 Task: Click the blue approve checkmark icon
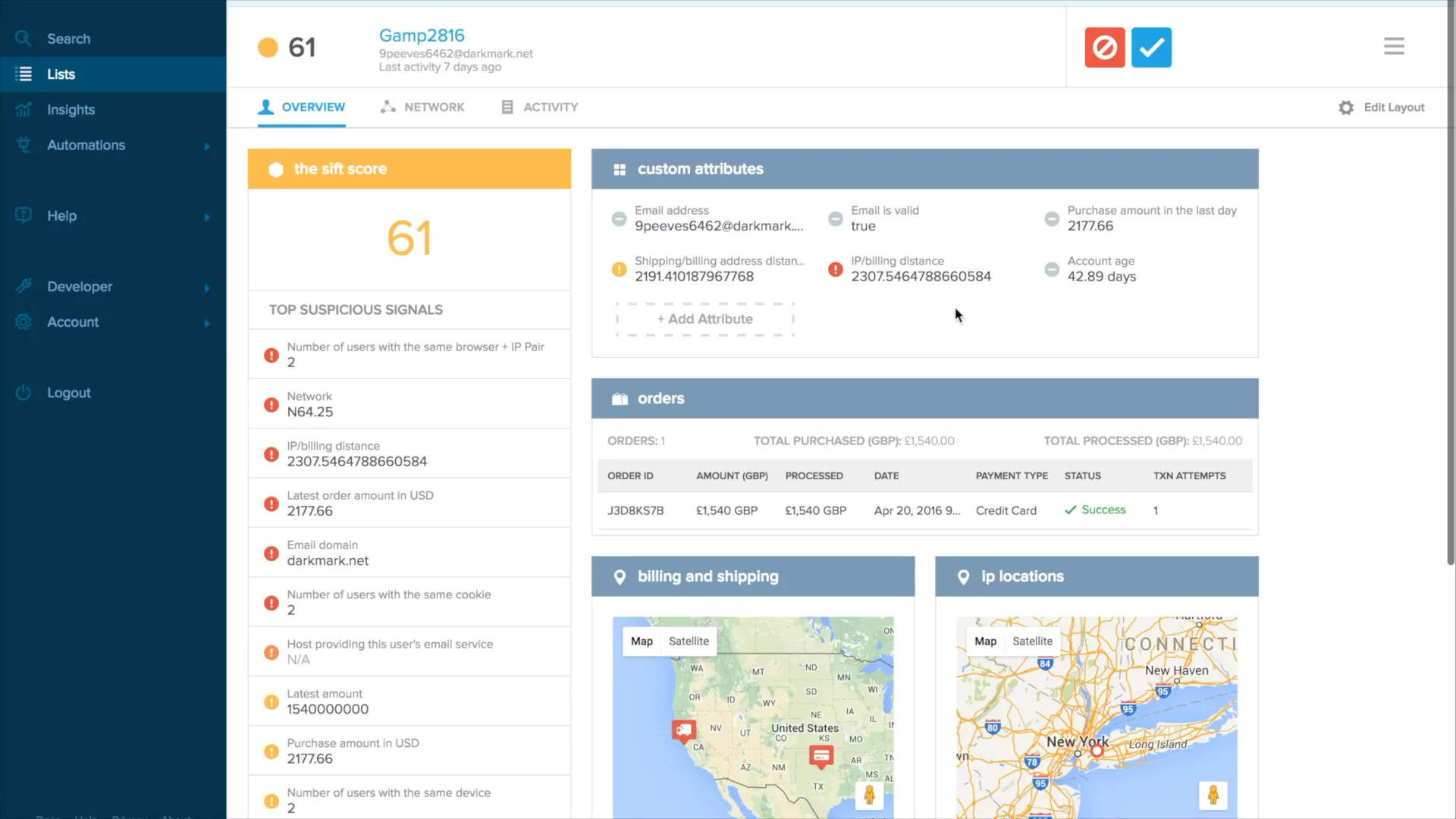click(1151, 47)
